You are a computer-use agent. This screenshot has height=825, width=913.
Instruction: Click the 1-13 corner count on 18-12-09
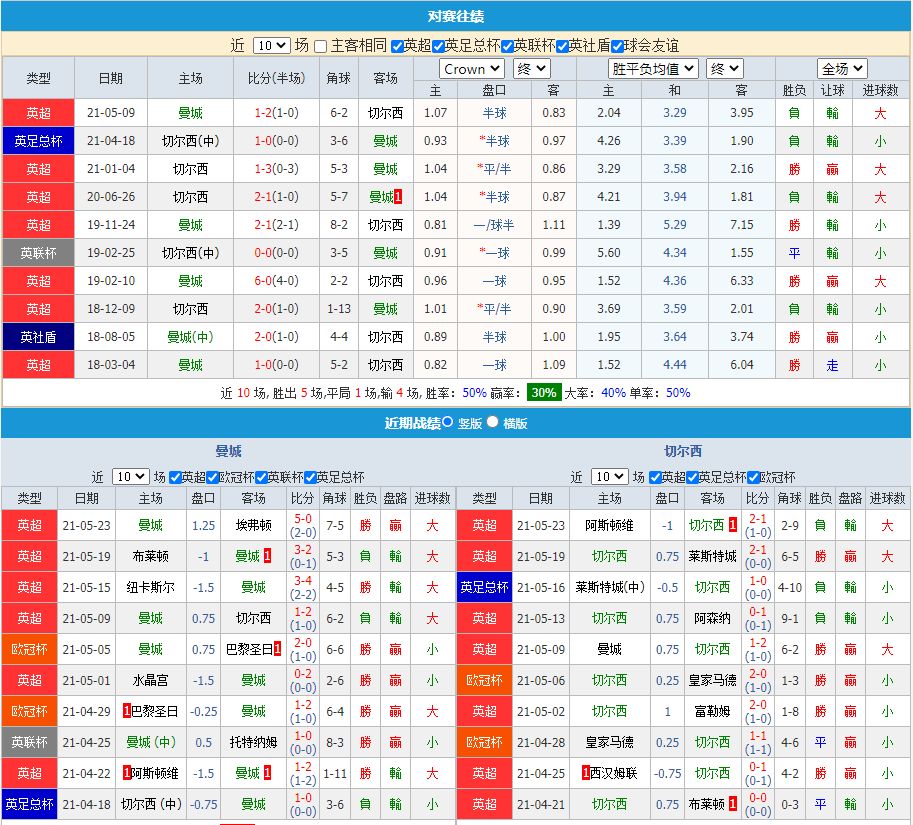pyautogui.click(x=338, y=309)
